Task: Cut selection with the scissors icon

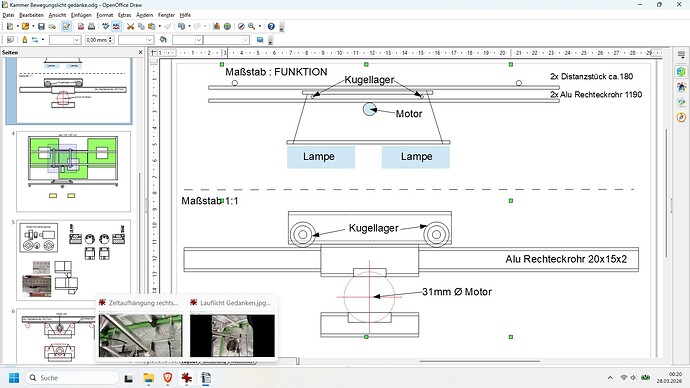Action: coord(130,26)
